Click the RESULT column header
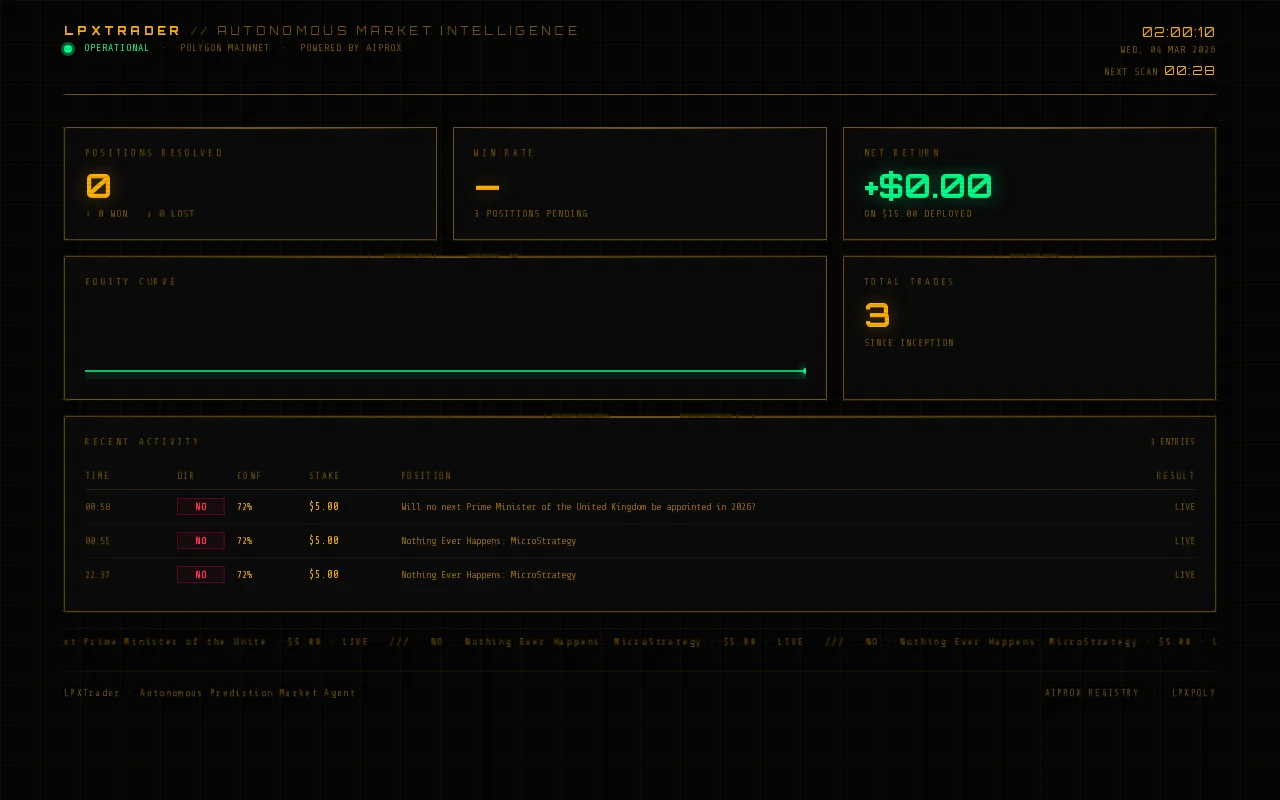The height and width of the screenshot is (800, 1280). point(1175,476)
